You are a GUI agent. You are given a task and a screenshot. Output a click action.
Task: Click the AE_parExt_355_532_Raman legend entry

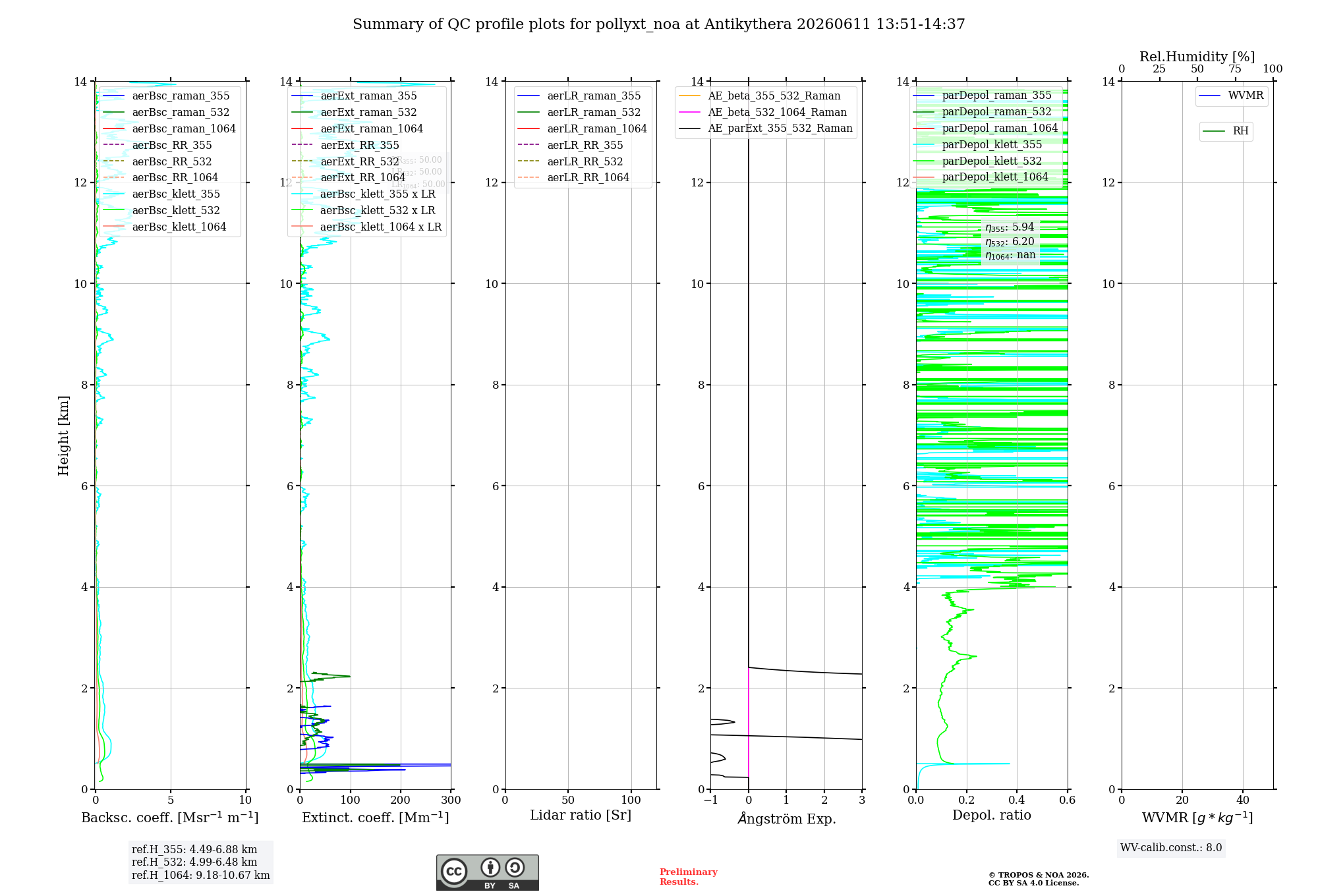point(766,128)
